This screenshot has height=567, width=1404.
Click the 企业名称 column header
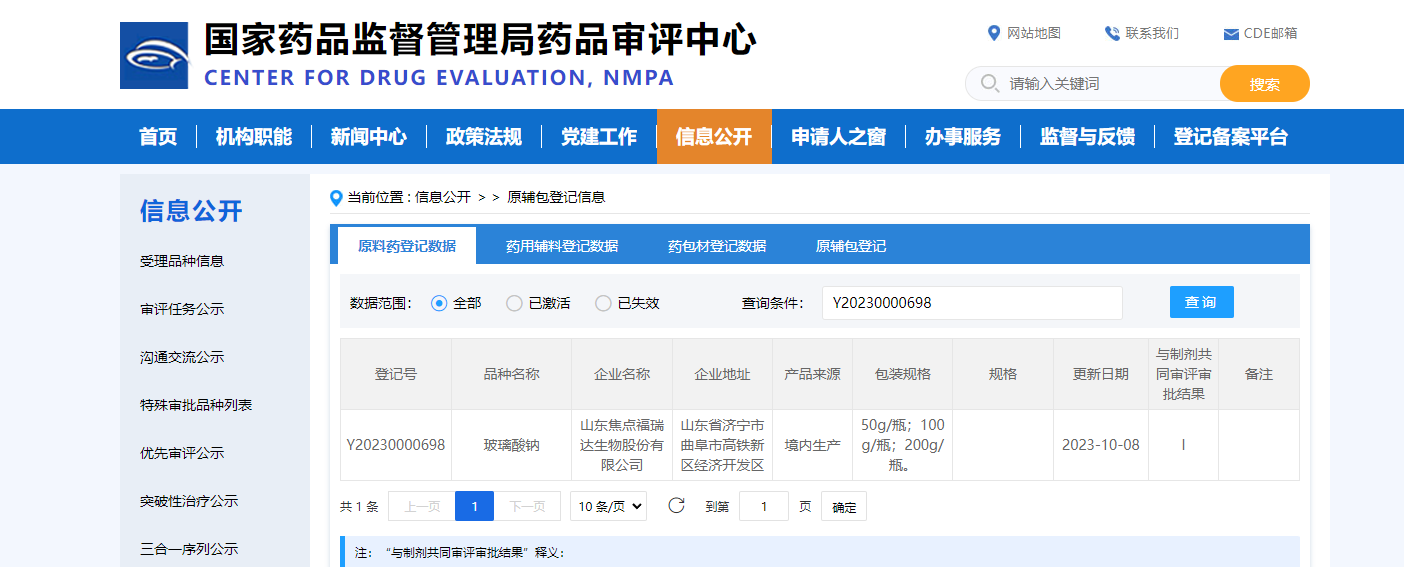[x=622, y=374]
